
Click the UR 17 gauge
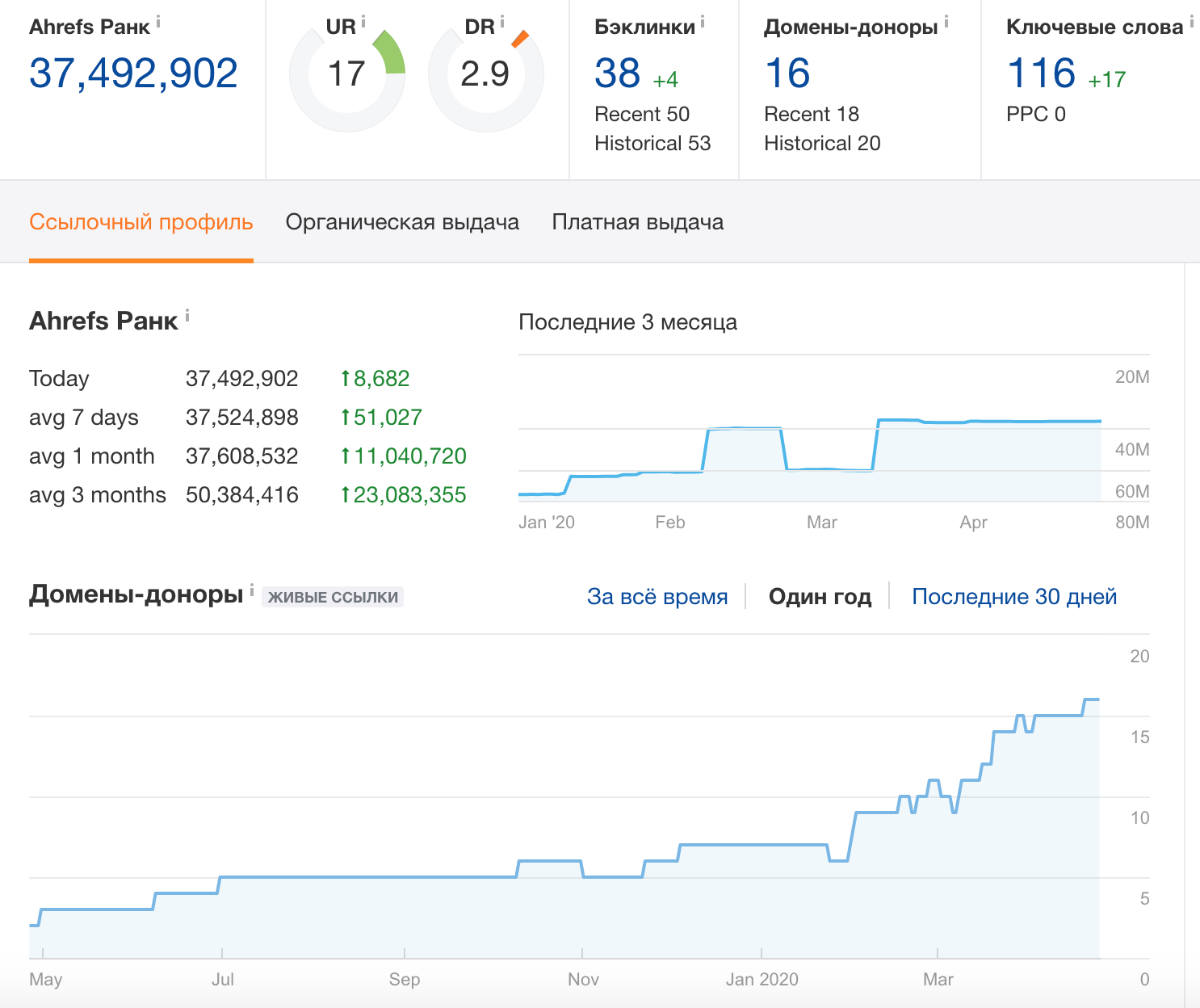(x=347, y=74)
